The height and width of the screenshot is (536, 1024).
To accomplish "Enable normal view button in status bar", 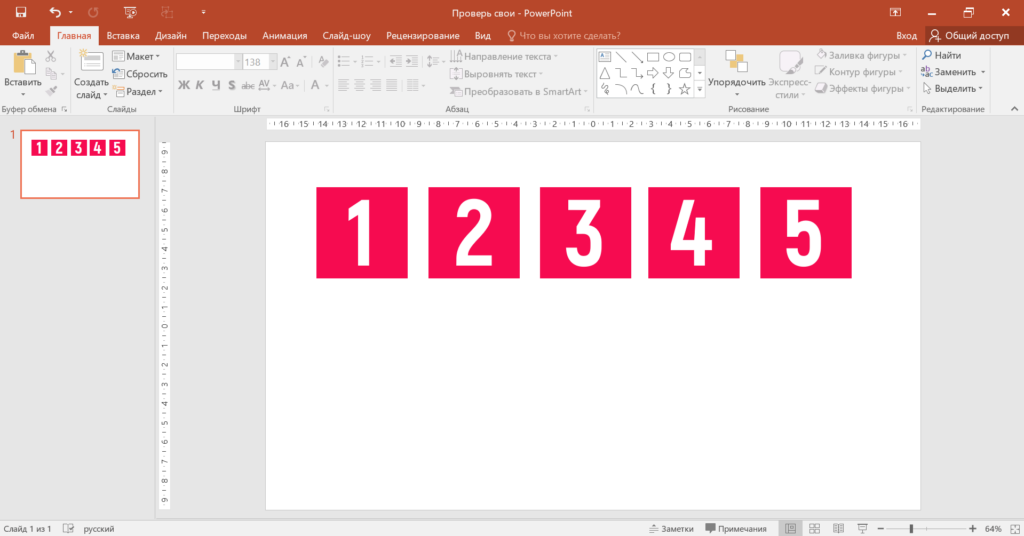I will [x=790, y=528].
